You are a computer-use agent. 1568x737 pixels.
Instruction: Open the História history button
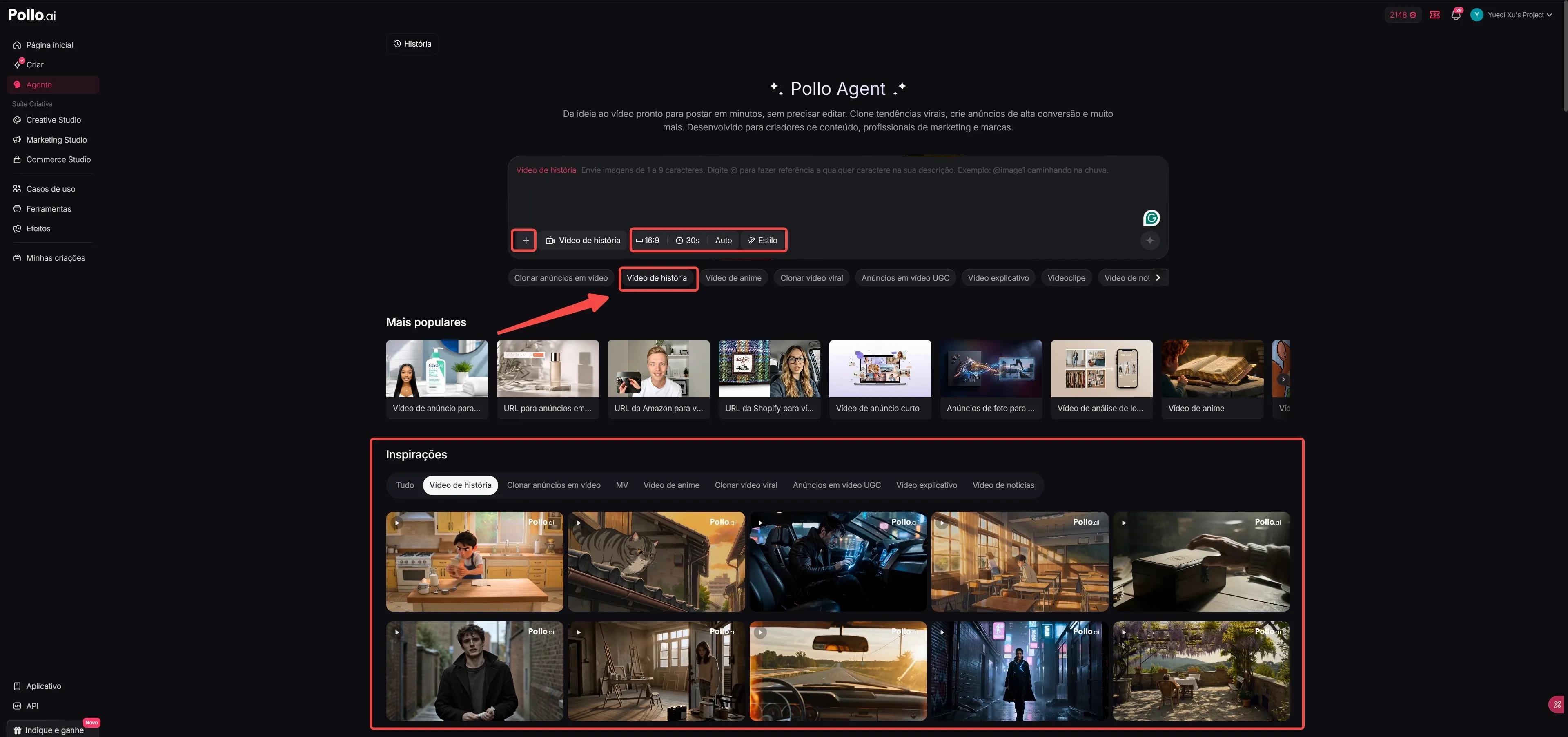point(412,44)
